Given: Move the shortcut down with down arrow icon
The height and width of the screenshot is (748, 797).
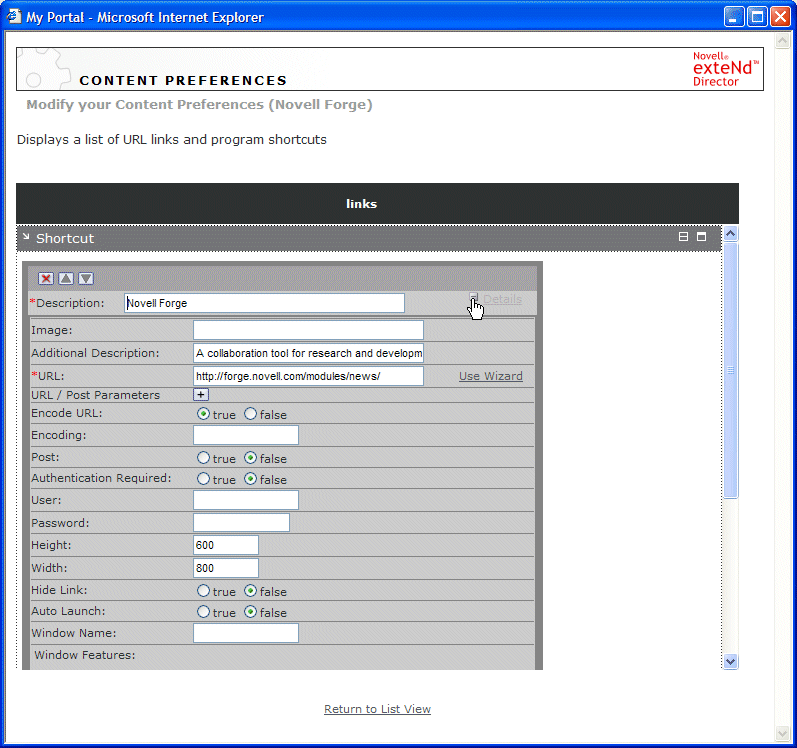Looking at the screenshot, I should (x=86, y=278).
